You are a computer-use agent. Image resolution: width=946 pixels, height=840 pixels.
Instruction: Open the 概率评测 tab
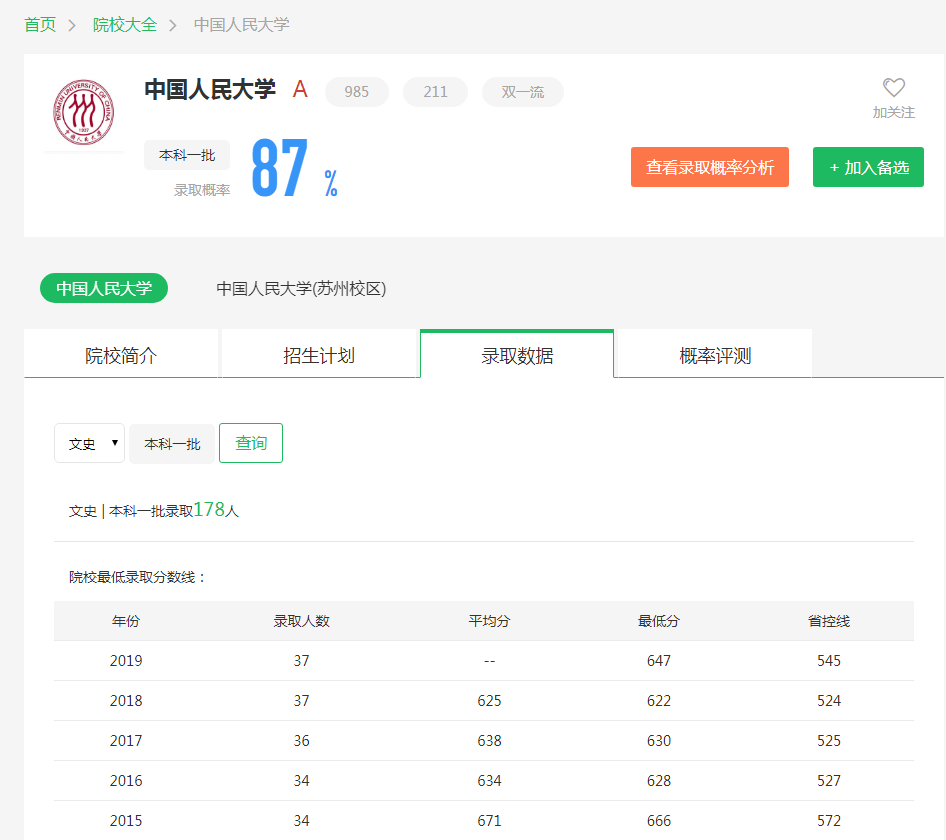click(x=714, y=355)
